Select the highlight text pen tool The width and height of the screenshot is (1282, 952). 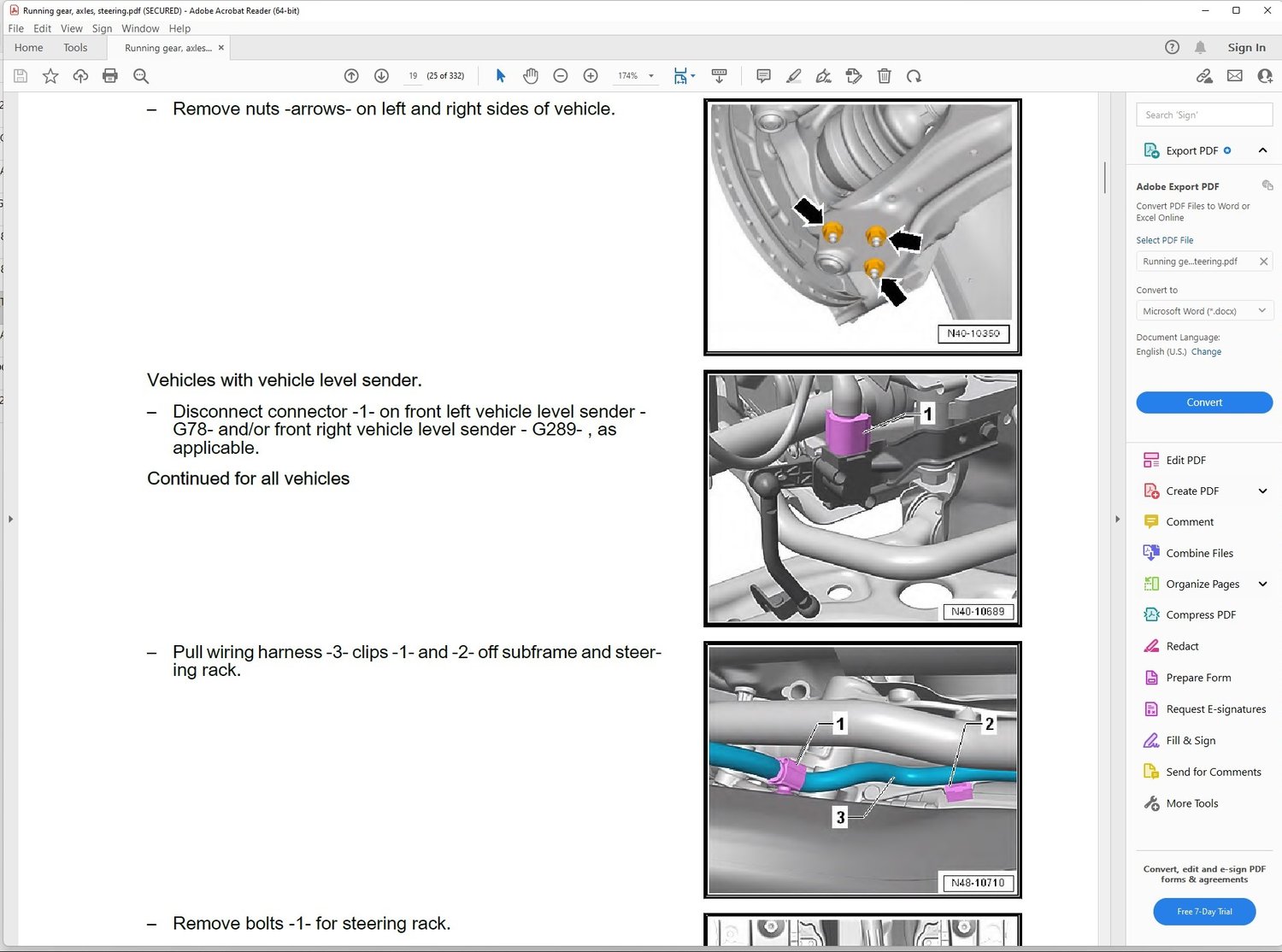794,76
